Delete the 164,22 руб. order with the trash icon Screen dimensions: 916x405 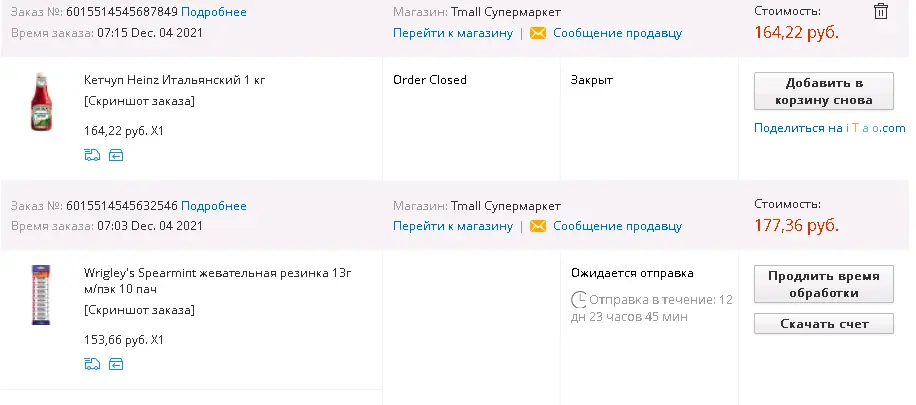point(880,12)
